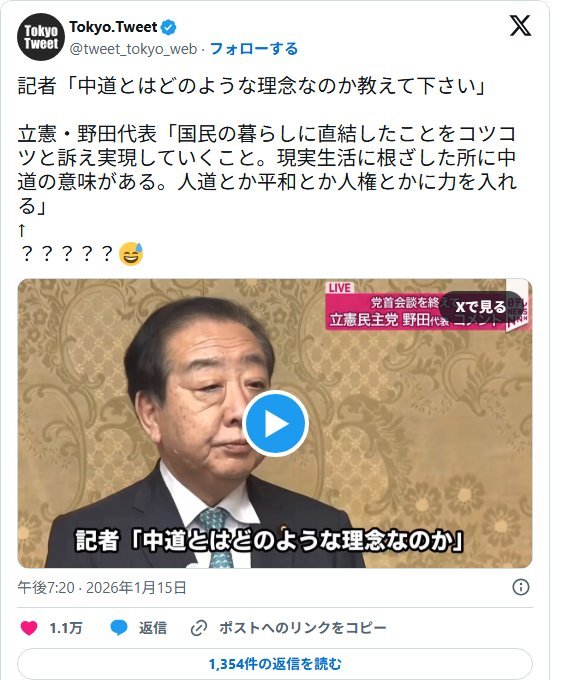Click the Xで見る button on video
The width and height of the screenshot is (568, 680).
tap(480, 307)
